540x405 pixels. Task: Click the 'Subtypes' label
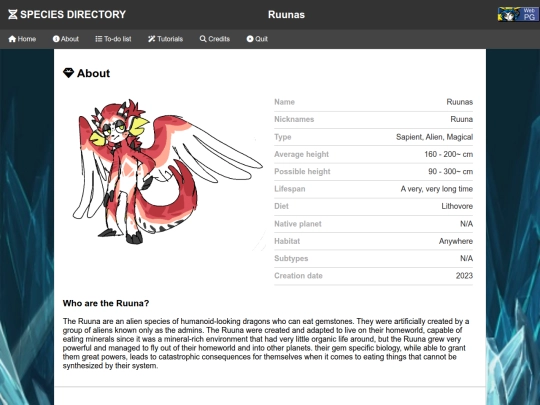pos(291,258)
